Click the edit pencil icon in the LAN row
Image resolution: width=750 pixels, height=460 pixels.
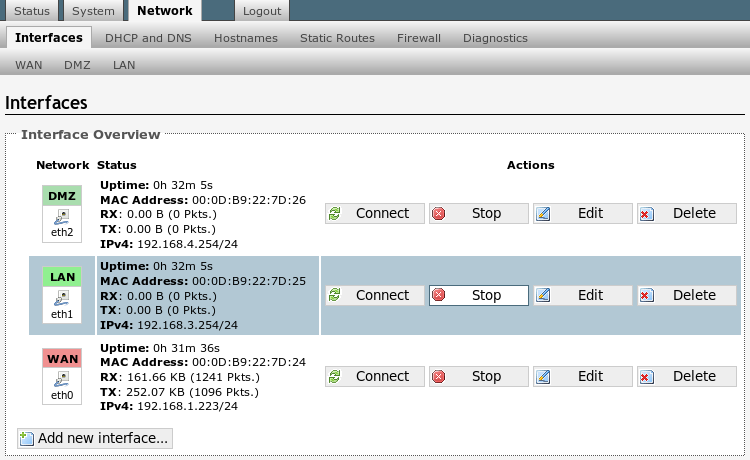tap(543, 295)
